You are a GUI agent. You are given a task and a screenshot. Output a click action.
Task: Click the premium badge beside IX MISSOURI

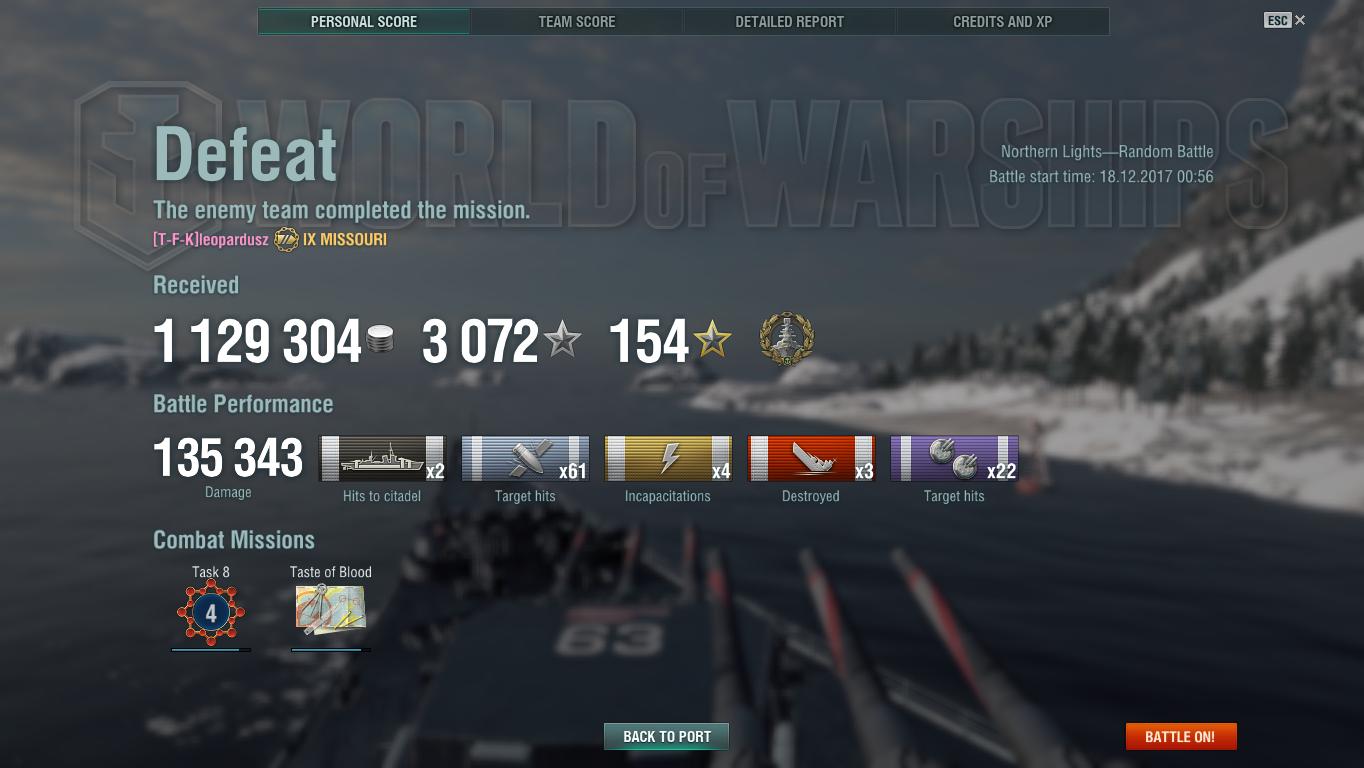286,240
